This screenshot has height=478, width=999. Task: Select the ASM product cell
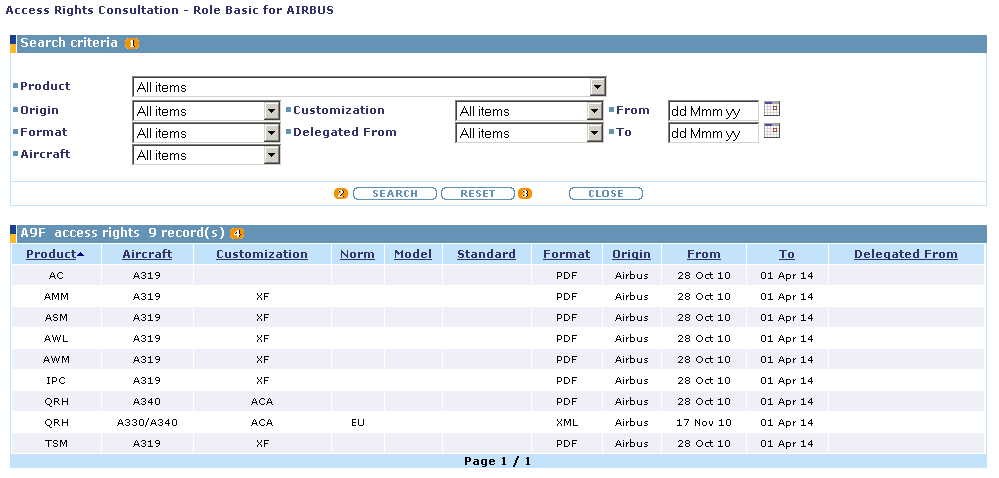(x=56, y=318)
